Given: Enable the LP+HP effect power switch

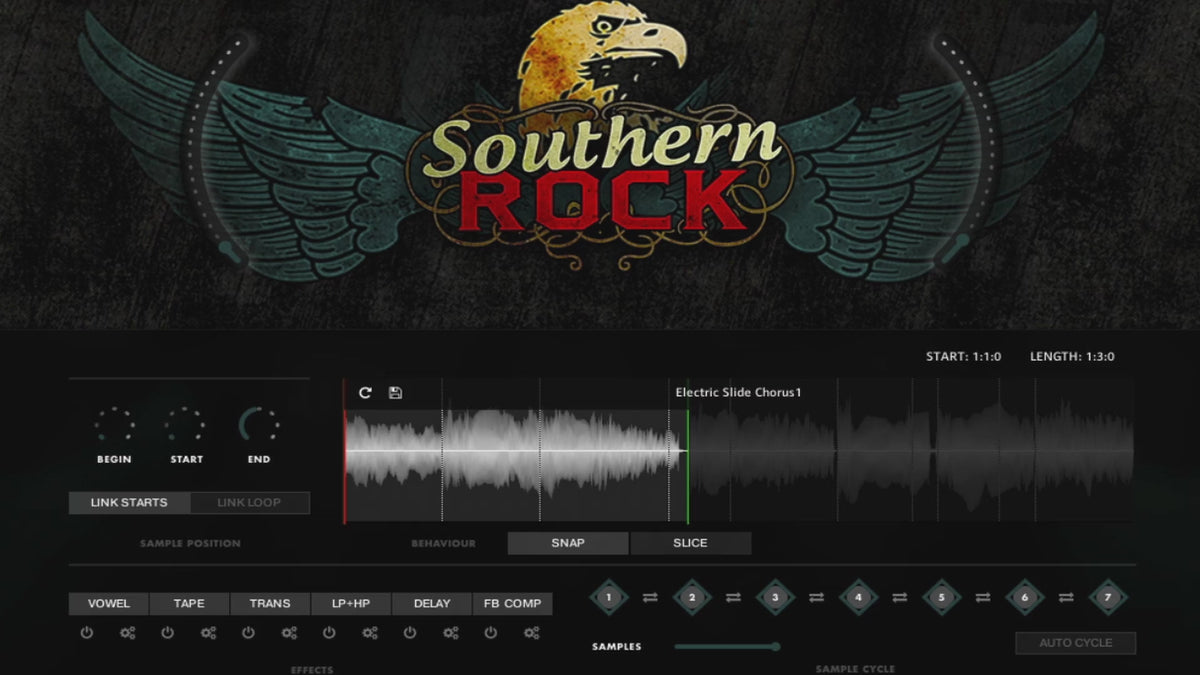Looking at the screenshot, I should (329, 633).
